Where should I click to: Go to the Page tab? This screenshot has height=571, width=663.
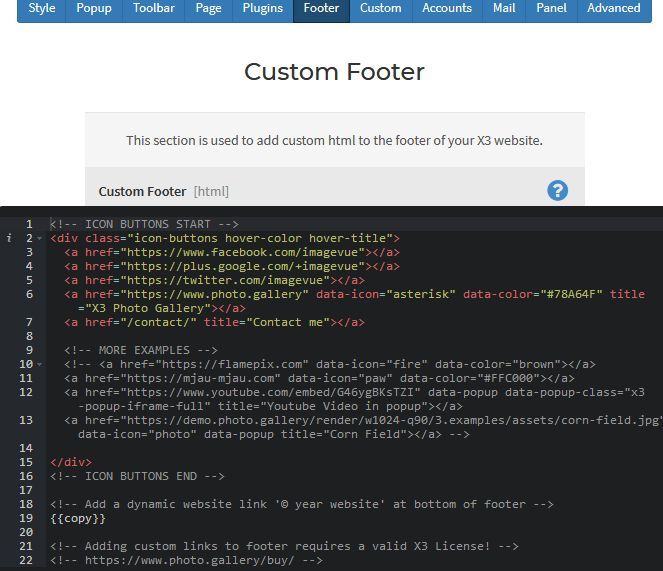click(x=208, y=8)
